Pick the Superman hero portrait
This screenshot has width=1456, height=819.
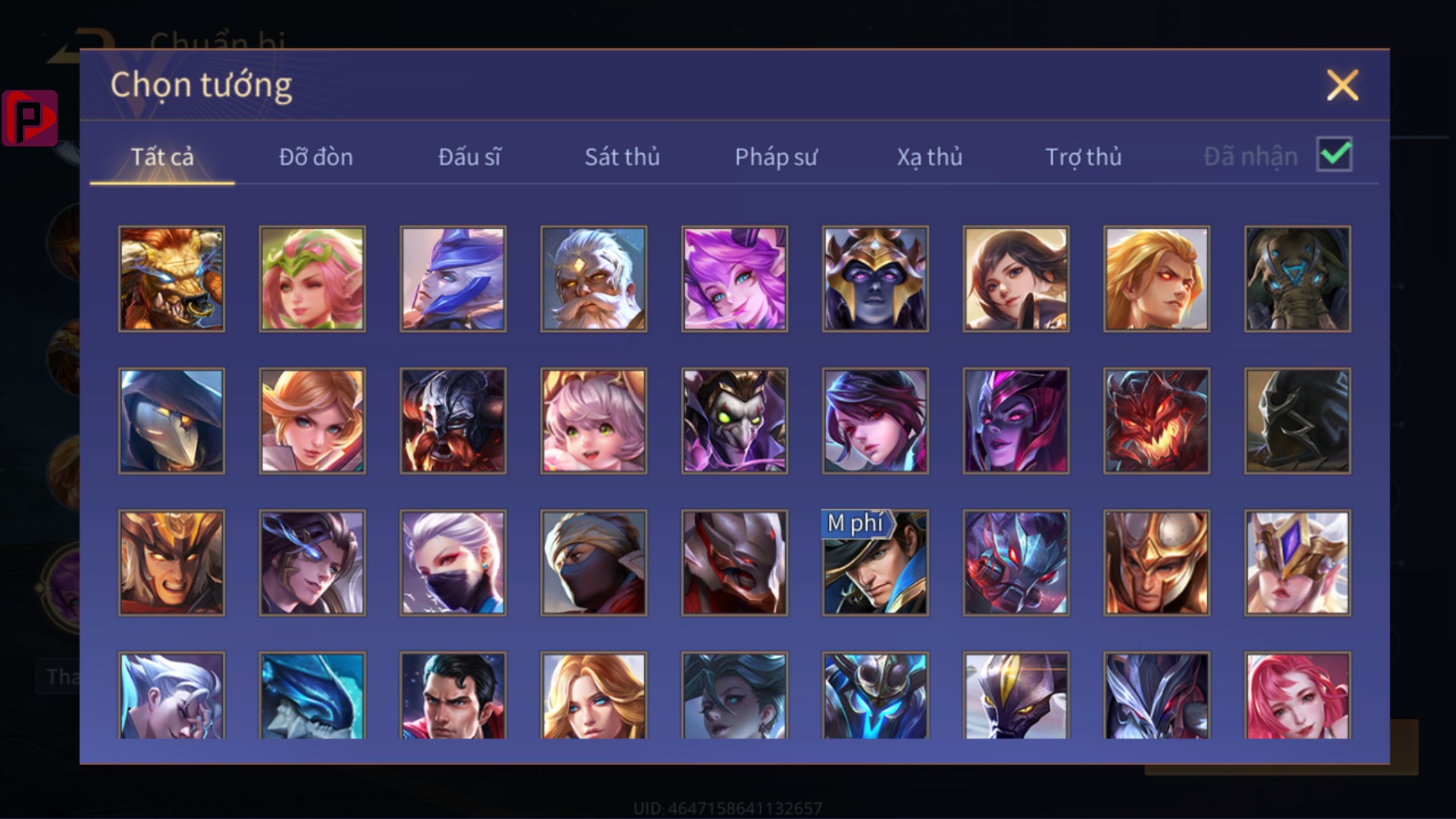[453, 695]
